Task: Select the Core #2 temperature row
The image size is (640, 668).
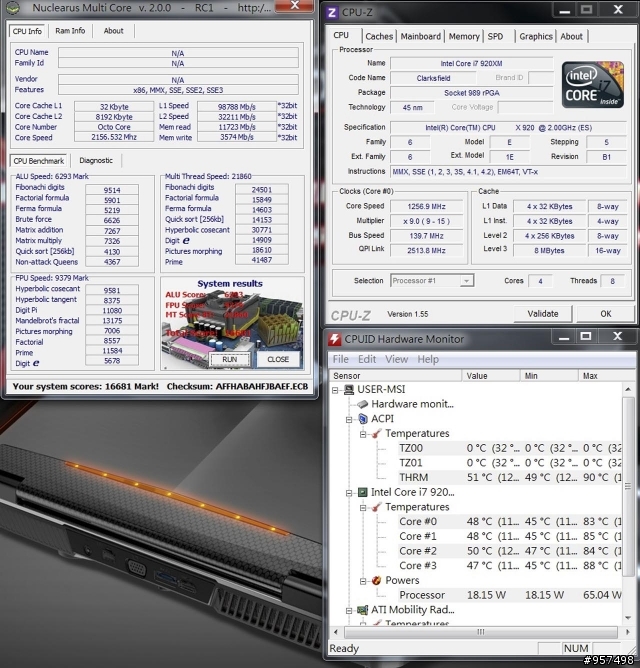Action: pyautogui.click(x=509, y=551)
